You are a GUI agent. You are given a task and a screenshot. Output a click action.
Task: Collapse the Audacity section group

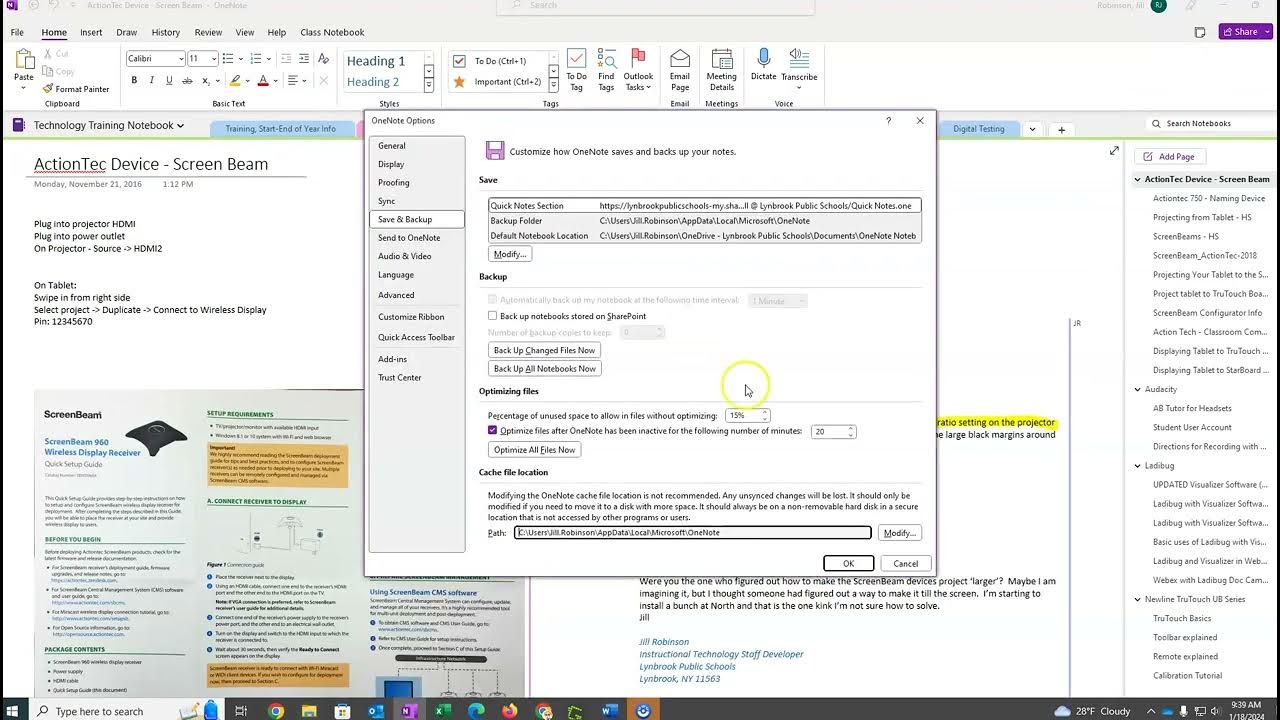pos(1137,390)
